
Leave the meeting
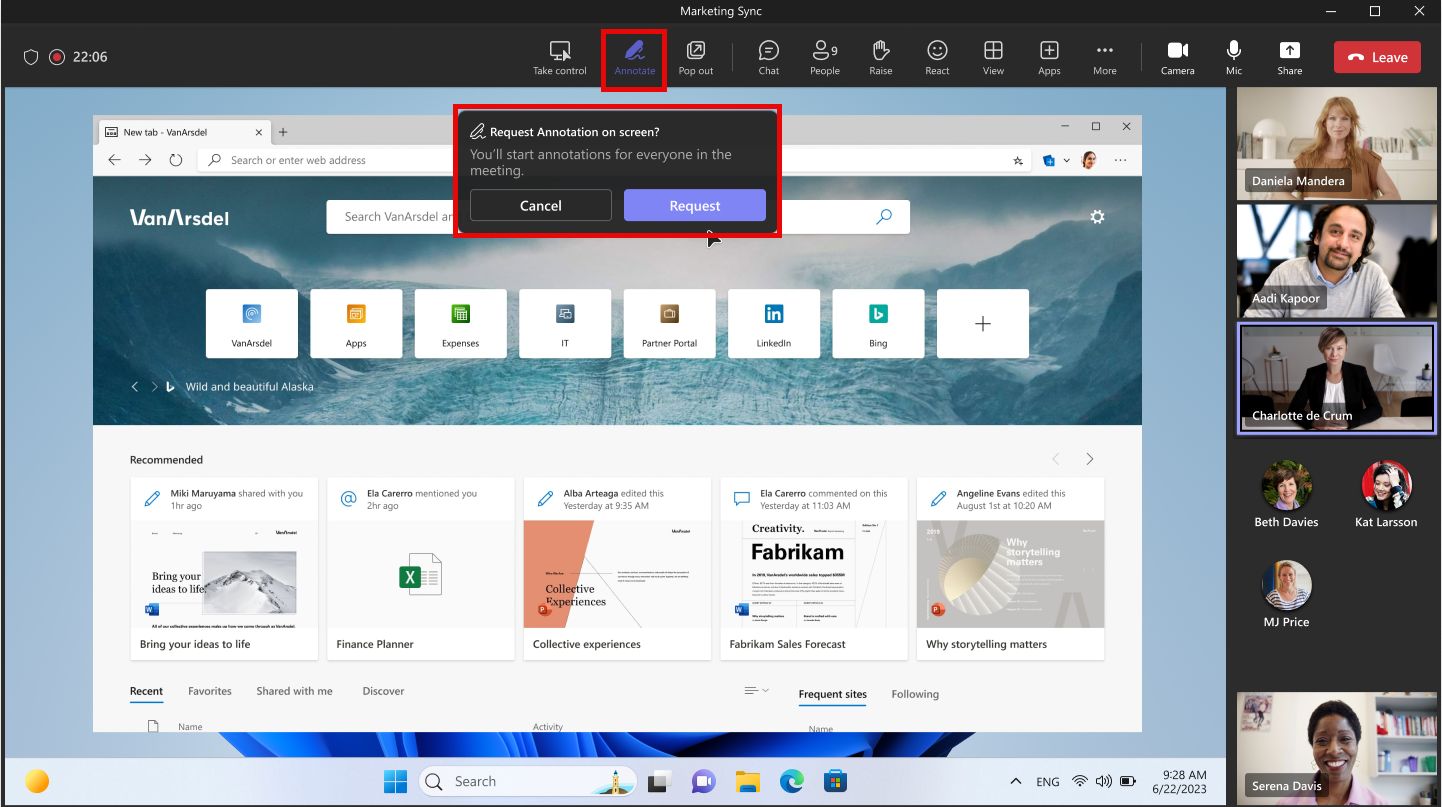(x=1377, y=57)
